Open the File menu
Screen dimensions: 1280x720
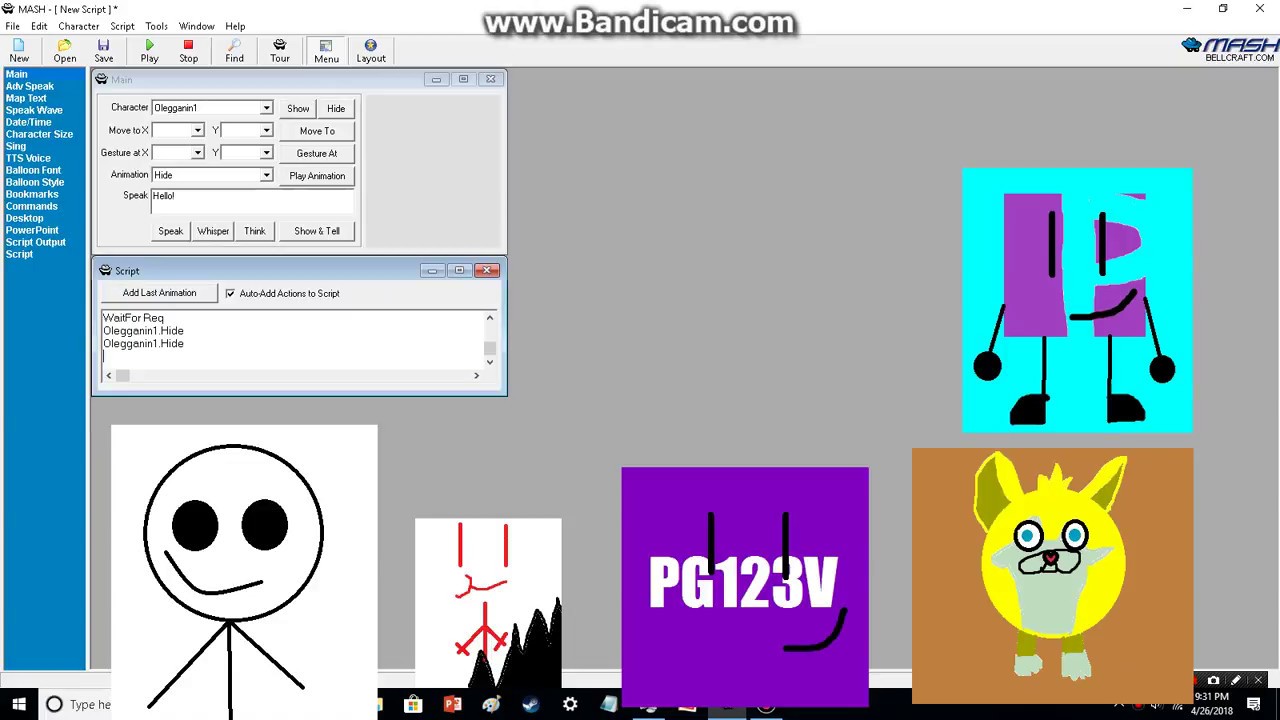(x=12, y=26)
